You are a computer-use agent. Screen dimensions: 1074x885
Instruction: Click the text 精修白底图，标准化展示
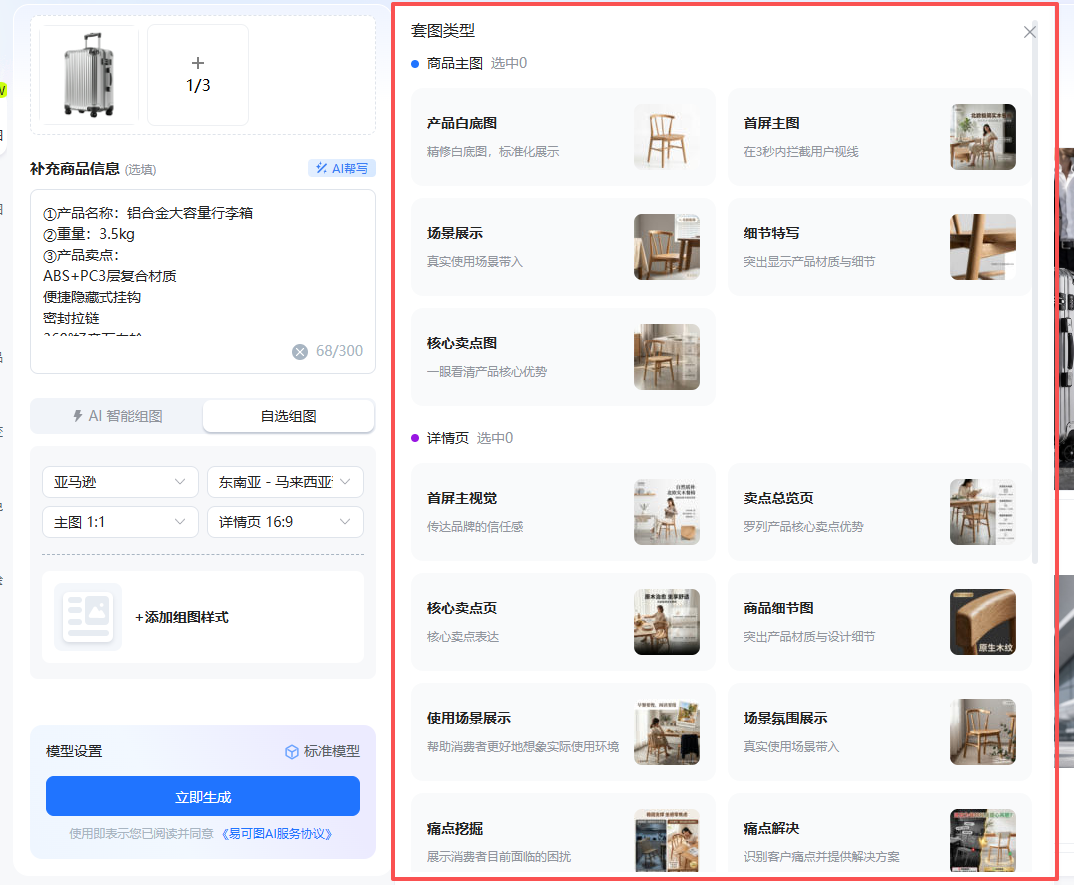click(x=492, y=151)
